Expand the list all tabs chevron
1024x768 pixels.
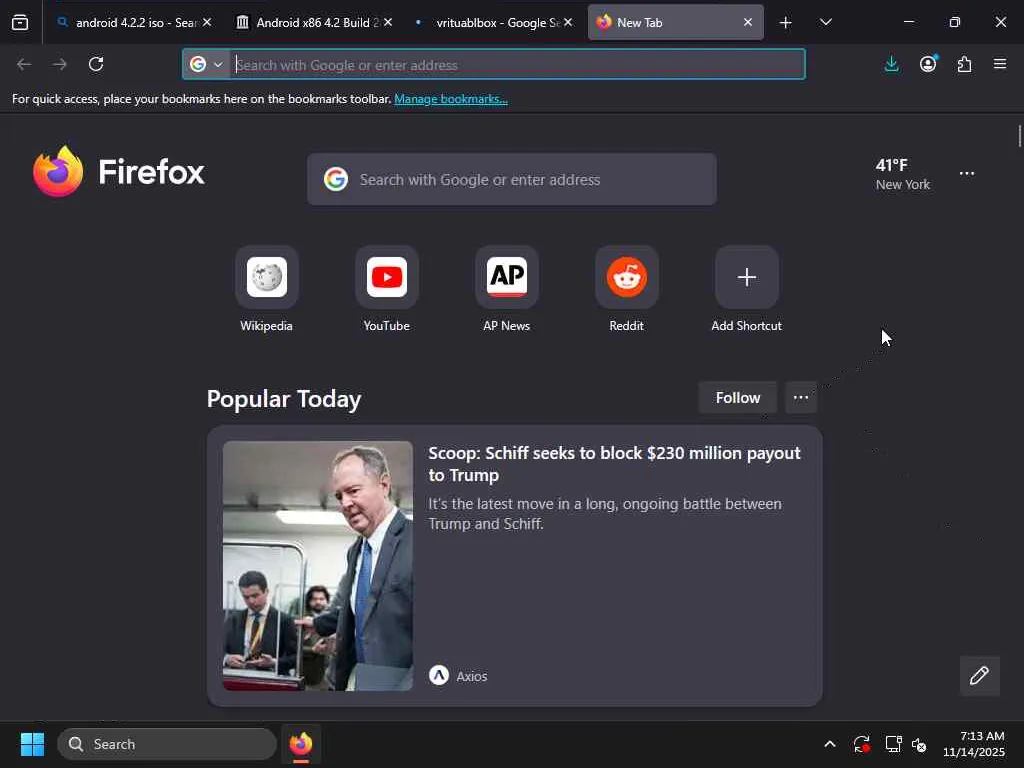826,22
